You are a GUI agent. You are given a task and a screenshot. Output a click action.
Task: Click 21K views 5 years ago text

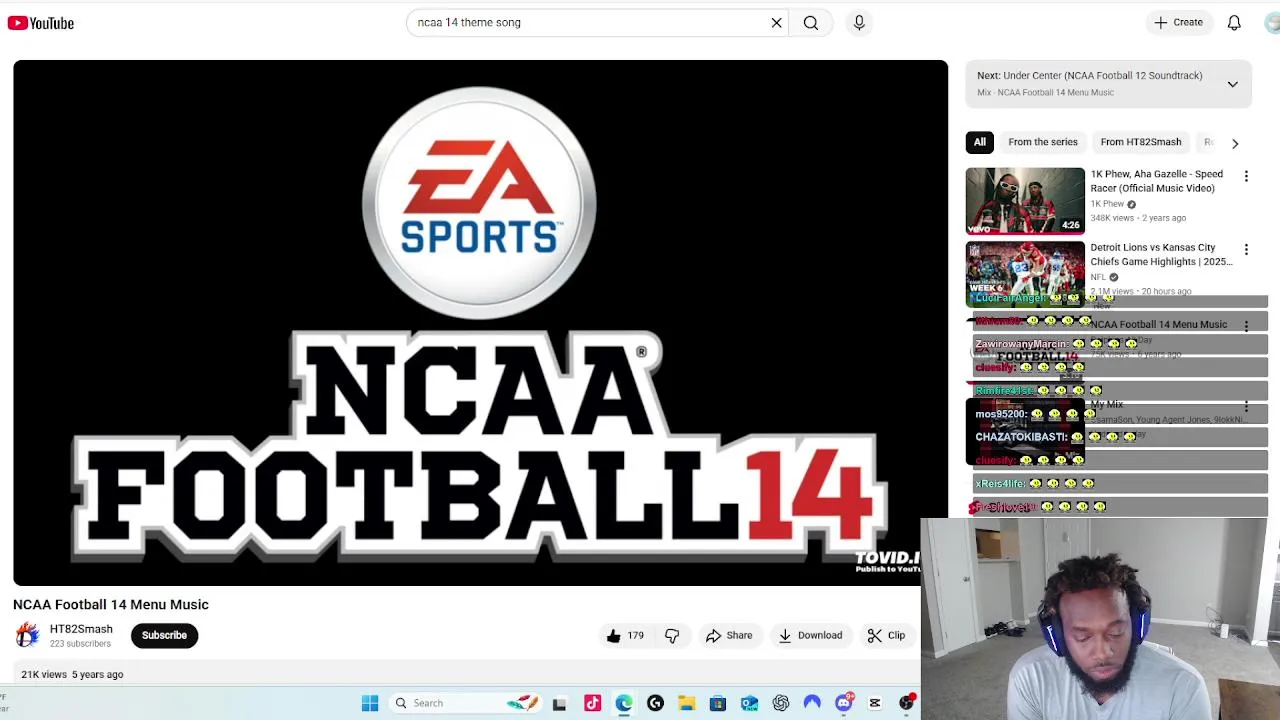click(x=72, y=674)
